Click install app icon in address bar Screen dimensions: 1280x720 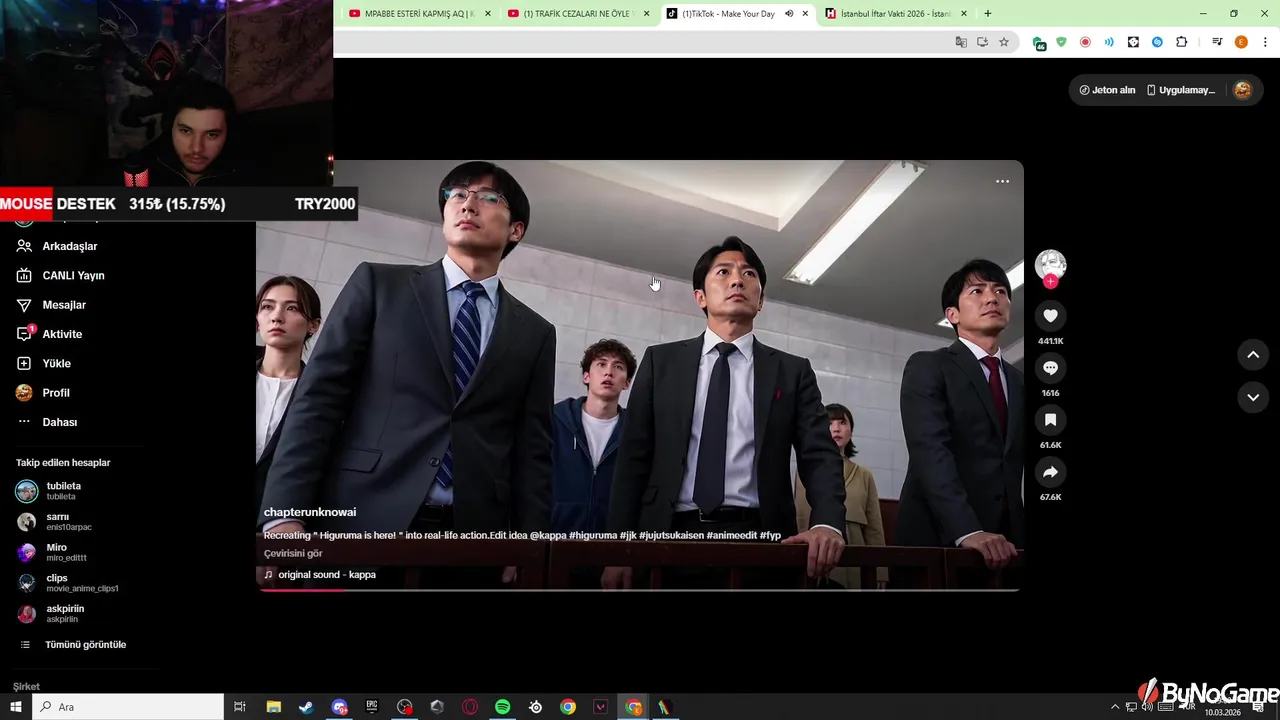click(982, 42)
